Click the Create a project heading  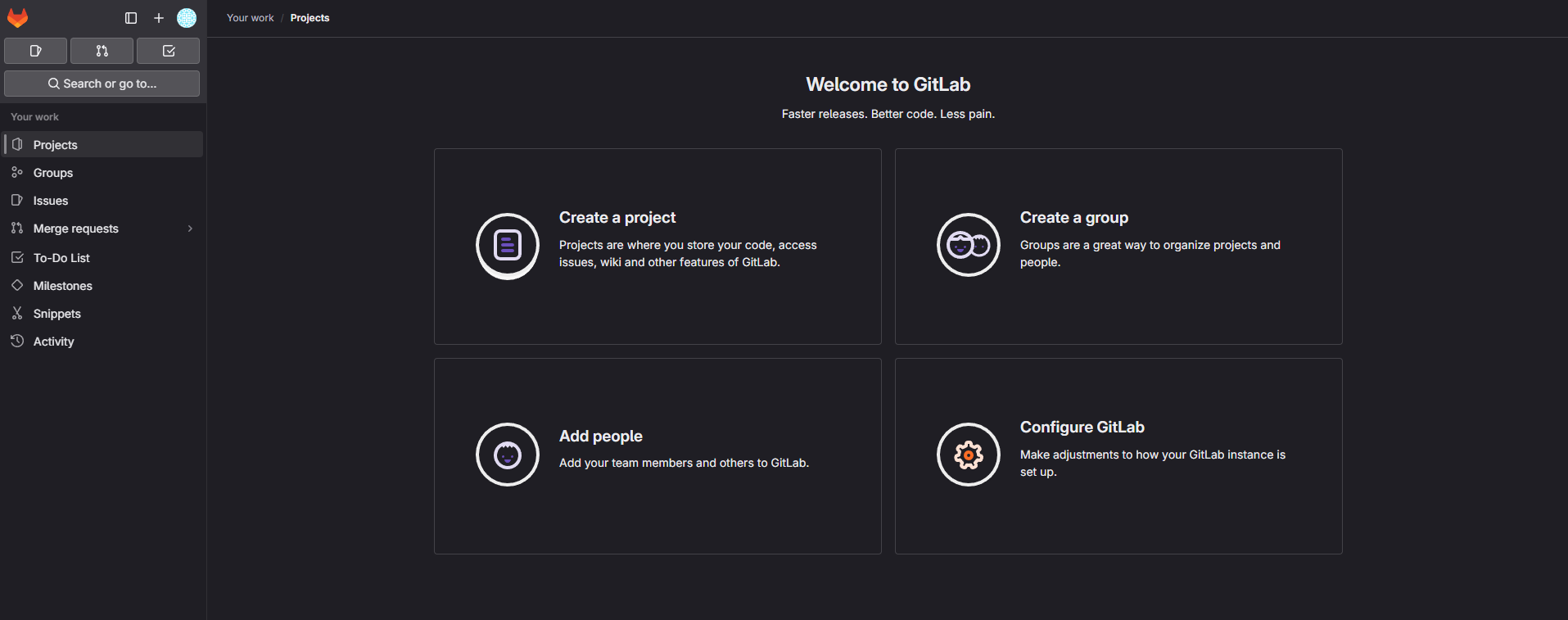click(x=617, y=218)
